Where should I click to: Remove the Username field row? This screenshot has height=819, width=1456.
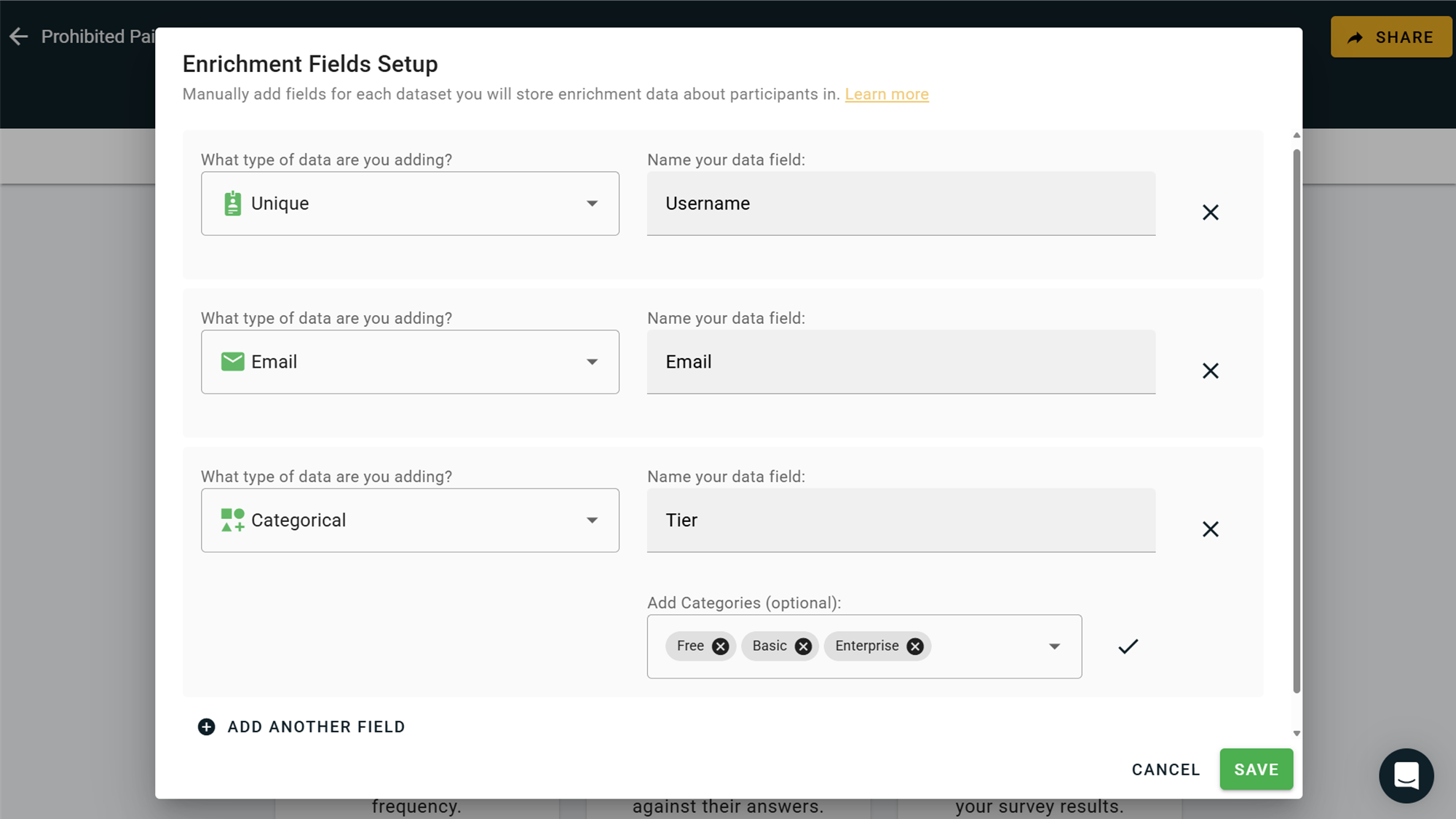click(1210, 212)
